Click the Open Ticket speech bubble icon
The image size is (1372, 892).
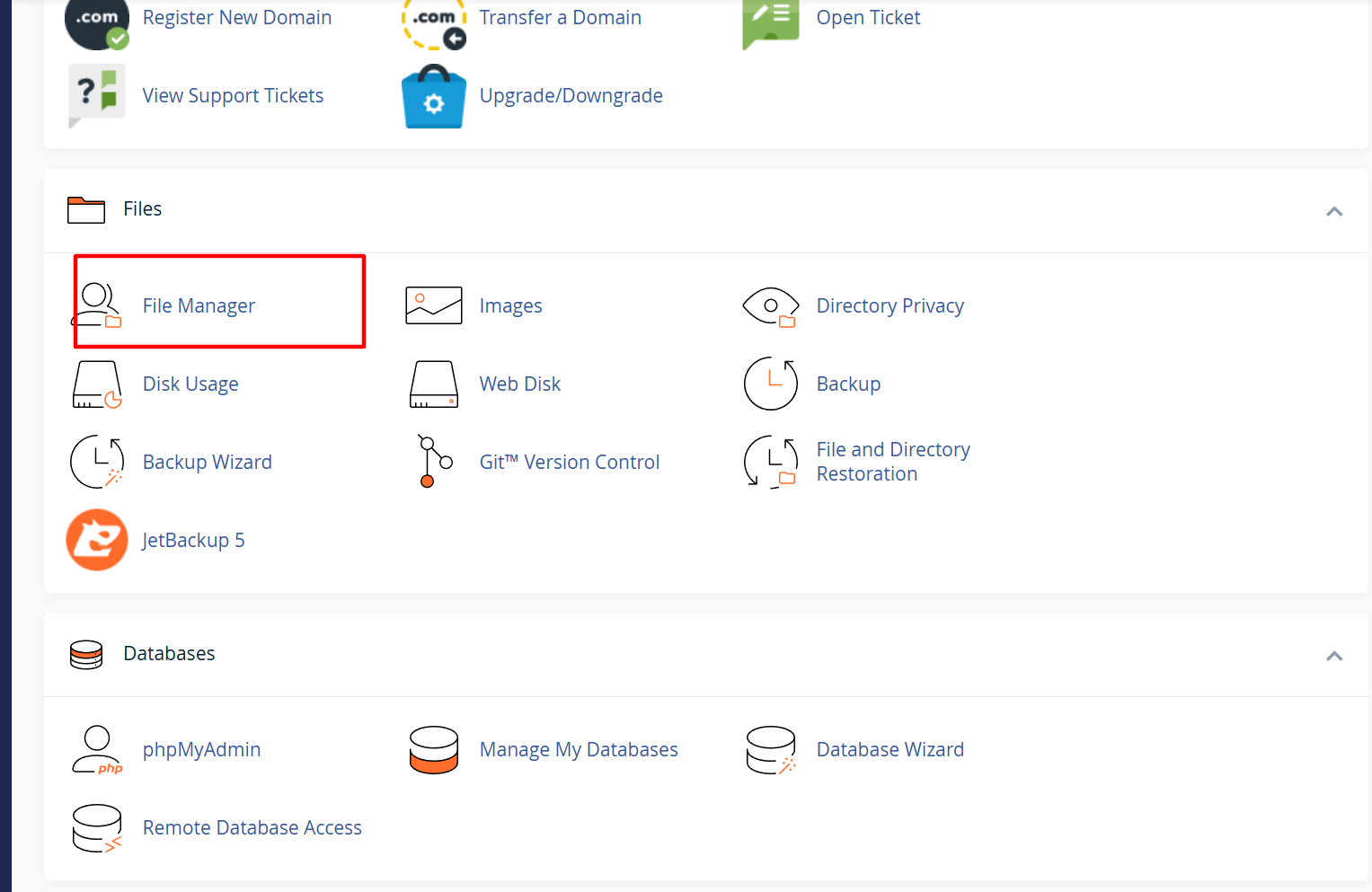pos(771,18)
